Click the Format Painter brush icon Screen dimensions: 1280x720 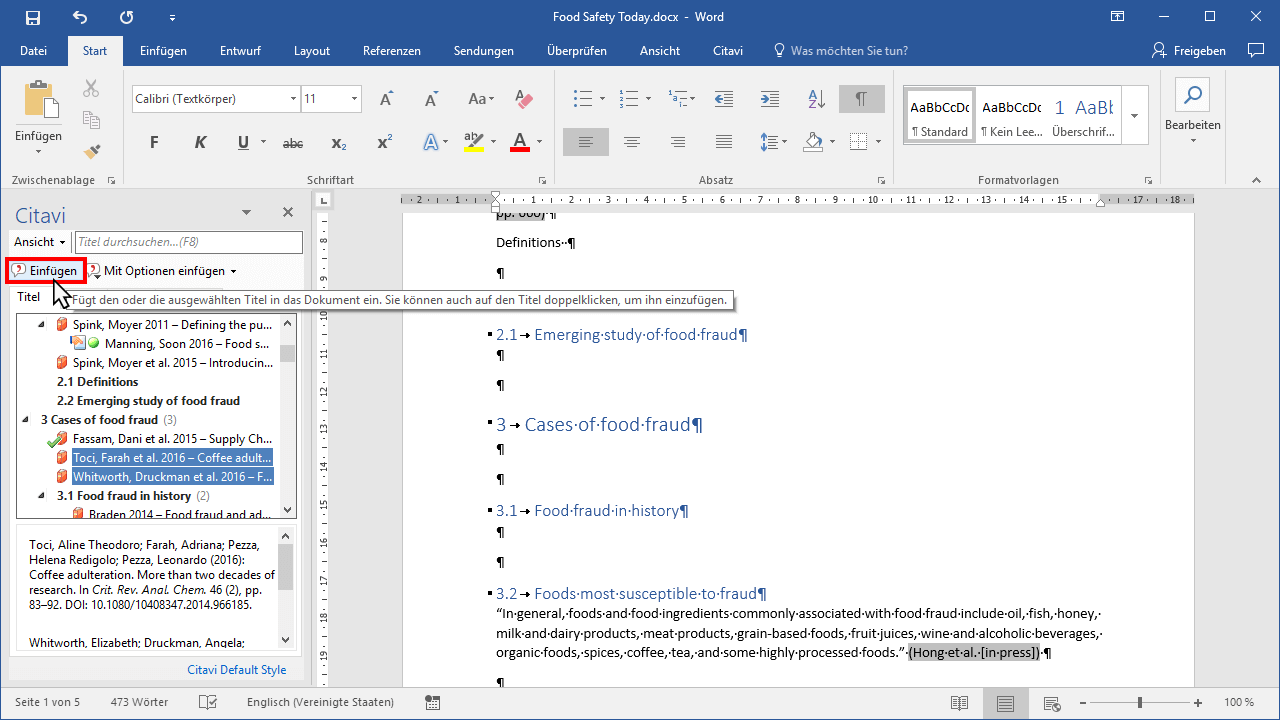click(x=92, y=151)
